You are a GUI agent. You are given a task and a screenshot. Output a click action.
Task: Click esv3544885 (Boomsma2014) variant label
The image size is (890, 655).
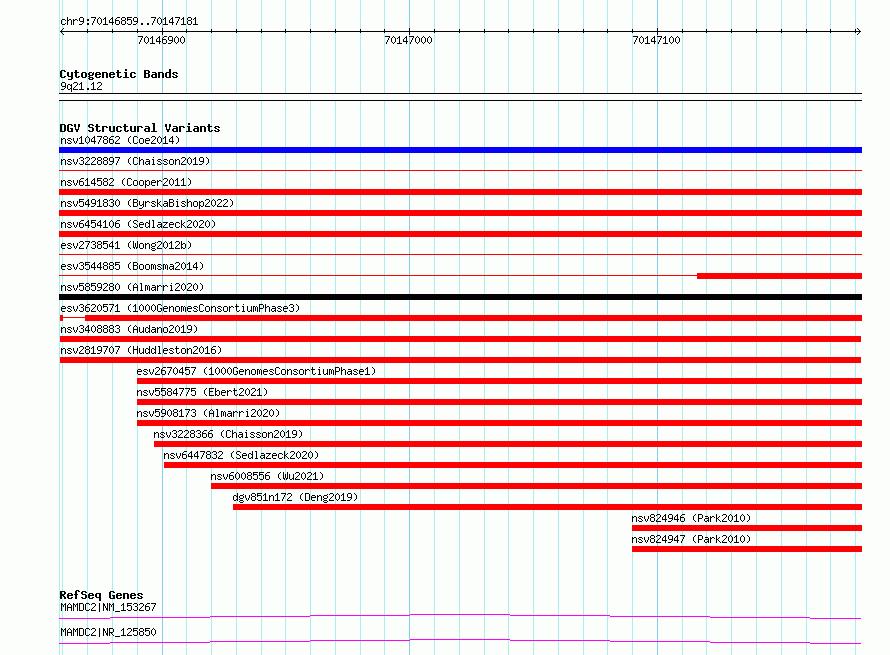pyautogui.click(x=132, y=266)
